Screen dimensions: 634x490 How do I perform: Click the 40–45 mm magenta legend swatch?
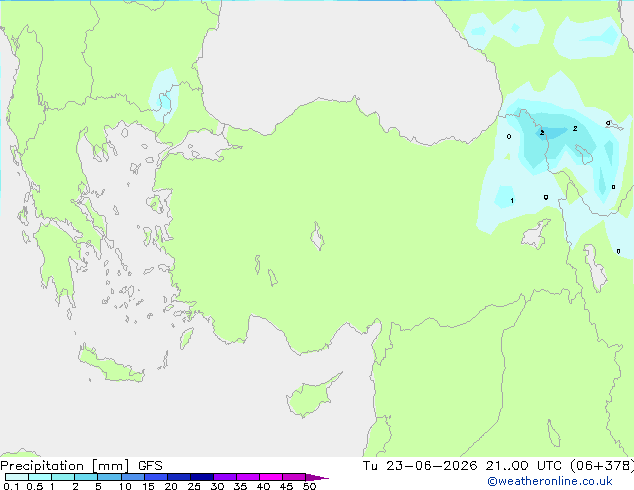point(271,477)
